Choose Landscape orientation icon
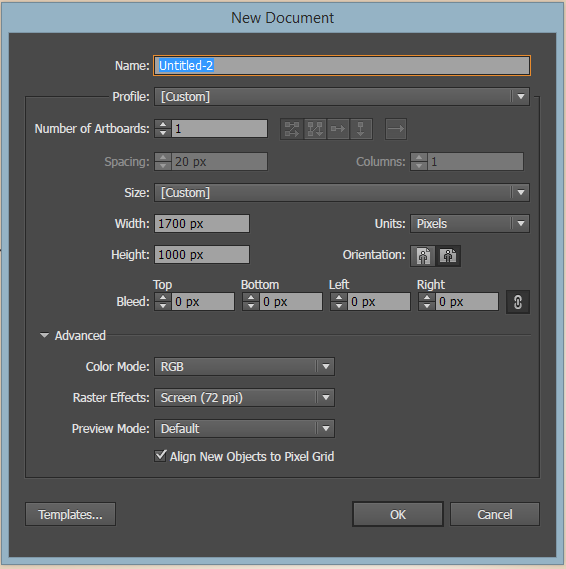566x569 pixels. pyautogui.click(x=448, y=256)
